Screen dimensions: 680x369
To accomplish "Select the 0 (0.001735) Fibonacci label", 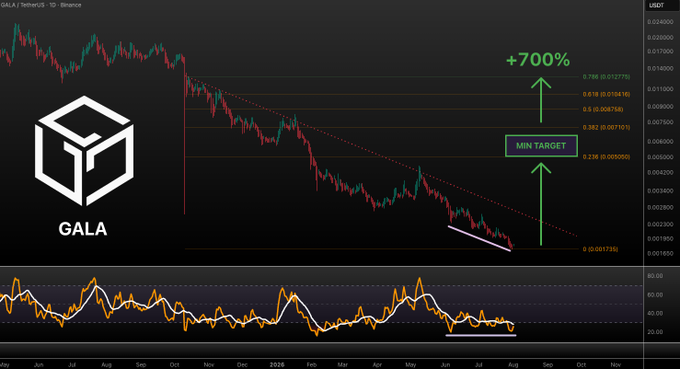I will 600,249.
